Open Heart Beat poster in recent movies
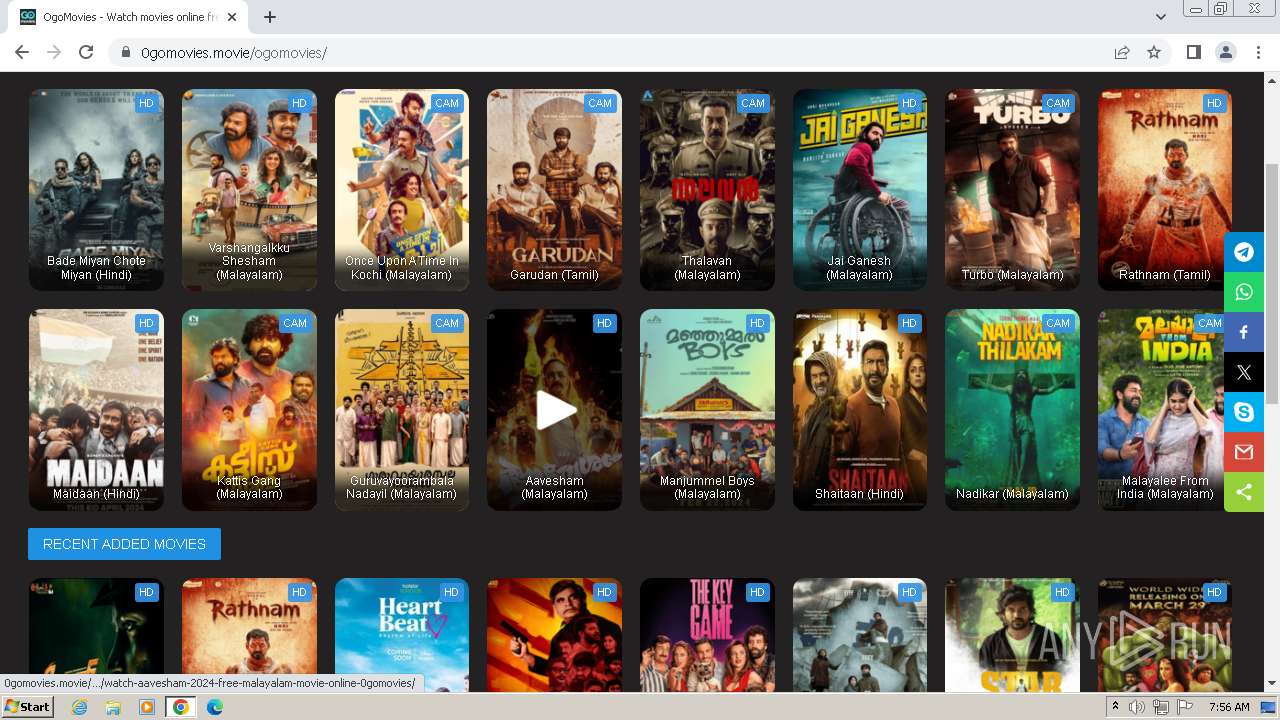1280x720 pixels. pyautogui.click(x=402, y=634)
